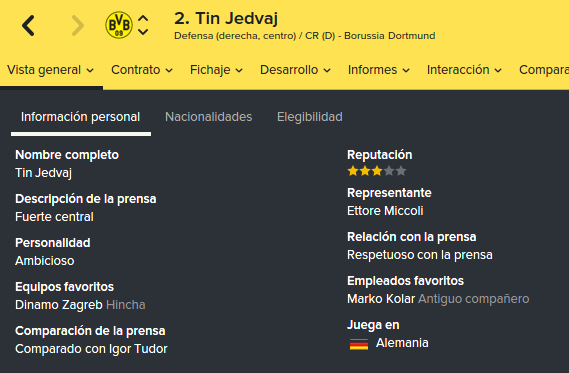Click the reputation star rating

377,171
